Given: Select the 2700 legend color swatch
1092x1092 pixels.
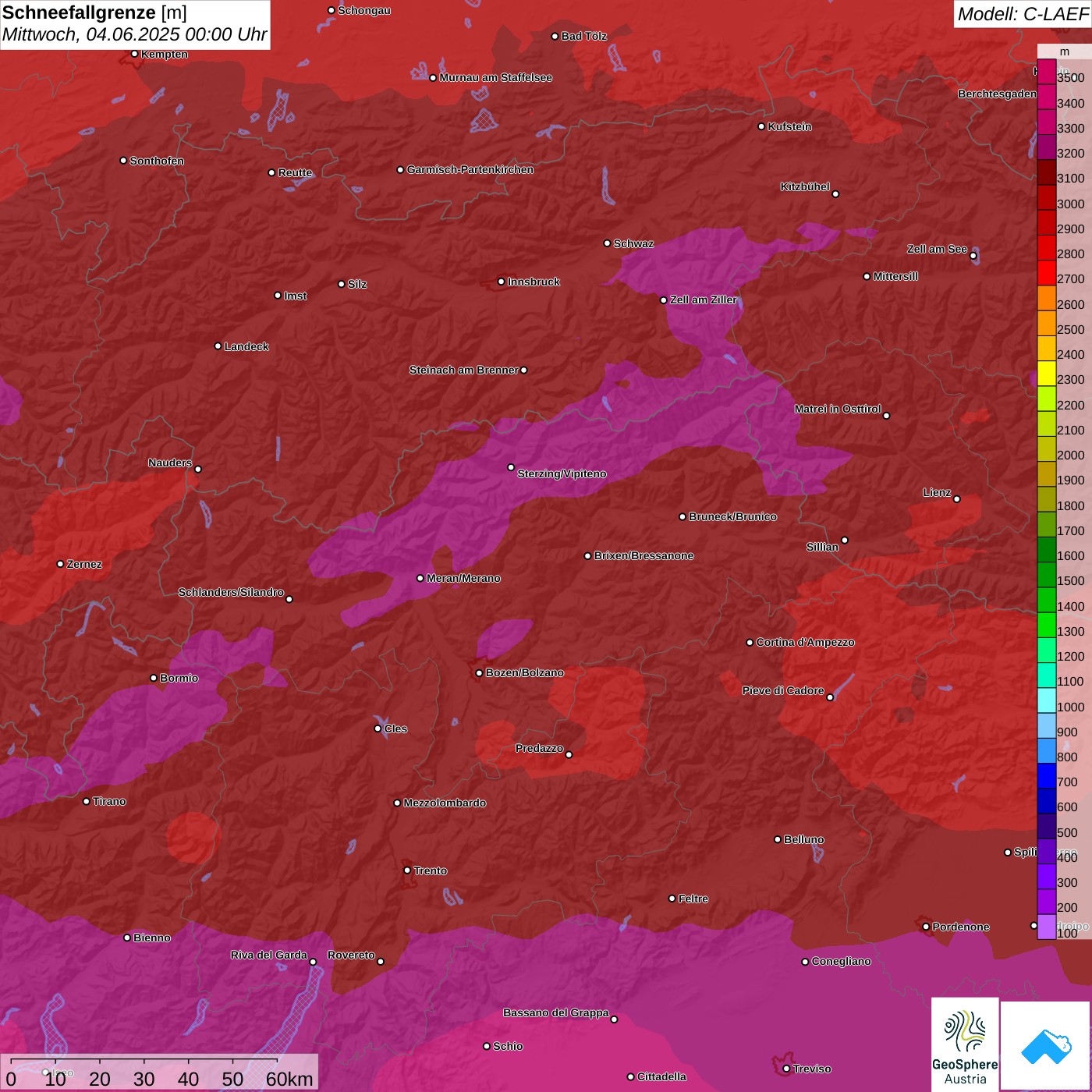Looking at the screenshot, I should pyautogui.click(x=1047, y=274).
